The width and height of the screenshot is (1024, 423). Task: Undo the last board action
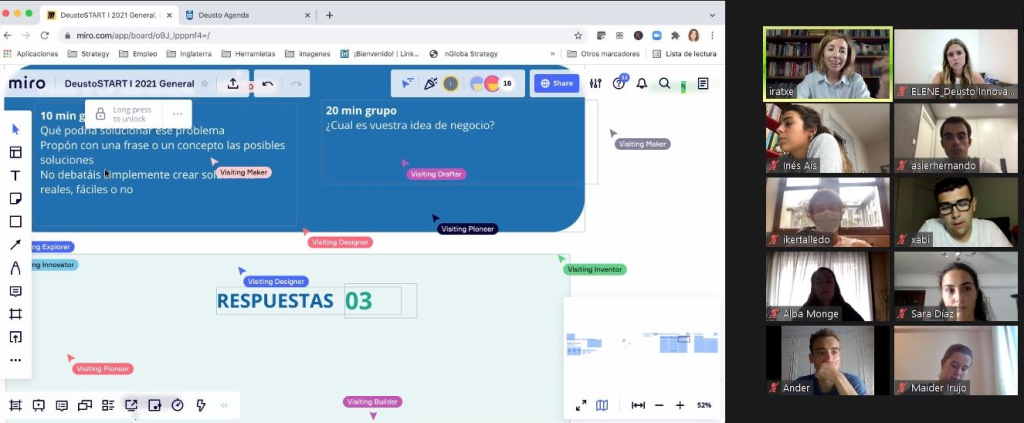tap(268, 84)
